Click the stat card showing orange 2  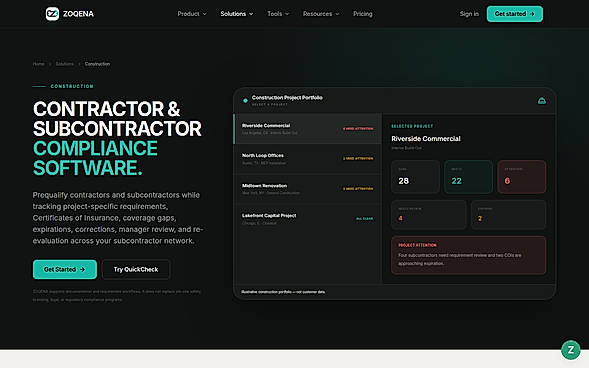point(509,214)
